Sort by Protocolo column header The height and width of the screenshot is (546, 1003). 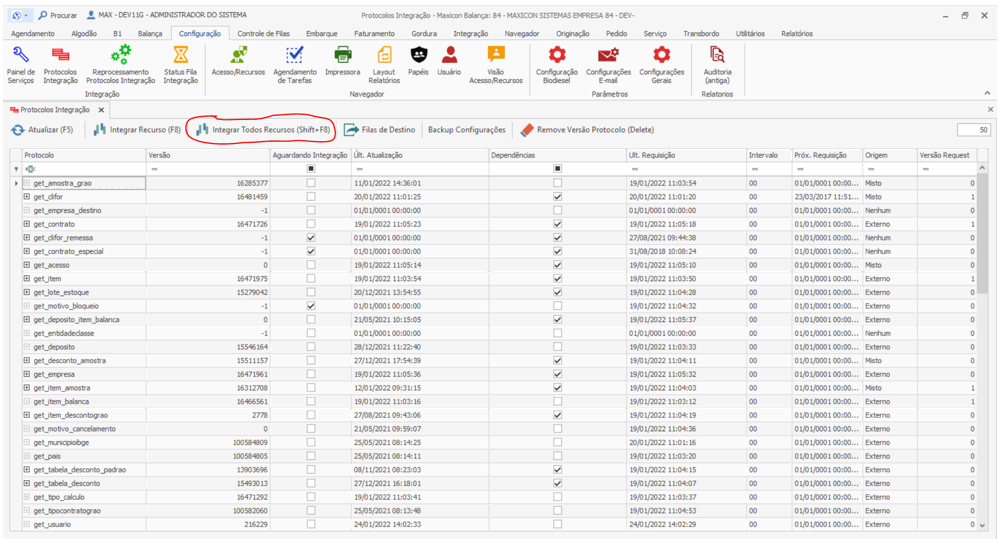click(83, 155)
